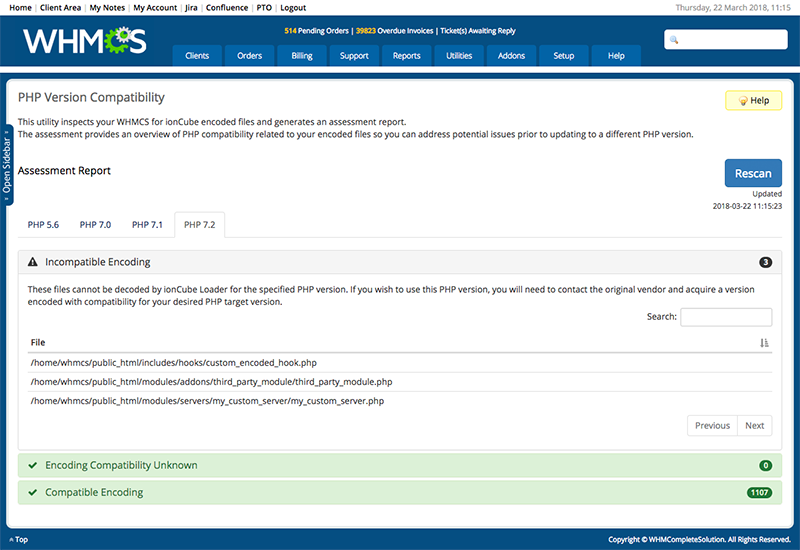Viewport: 800px width, 550px height.
Task: Click the badge showing 3 incompatible files
Action: point(765,262)
